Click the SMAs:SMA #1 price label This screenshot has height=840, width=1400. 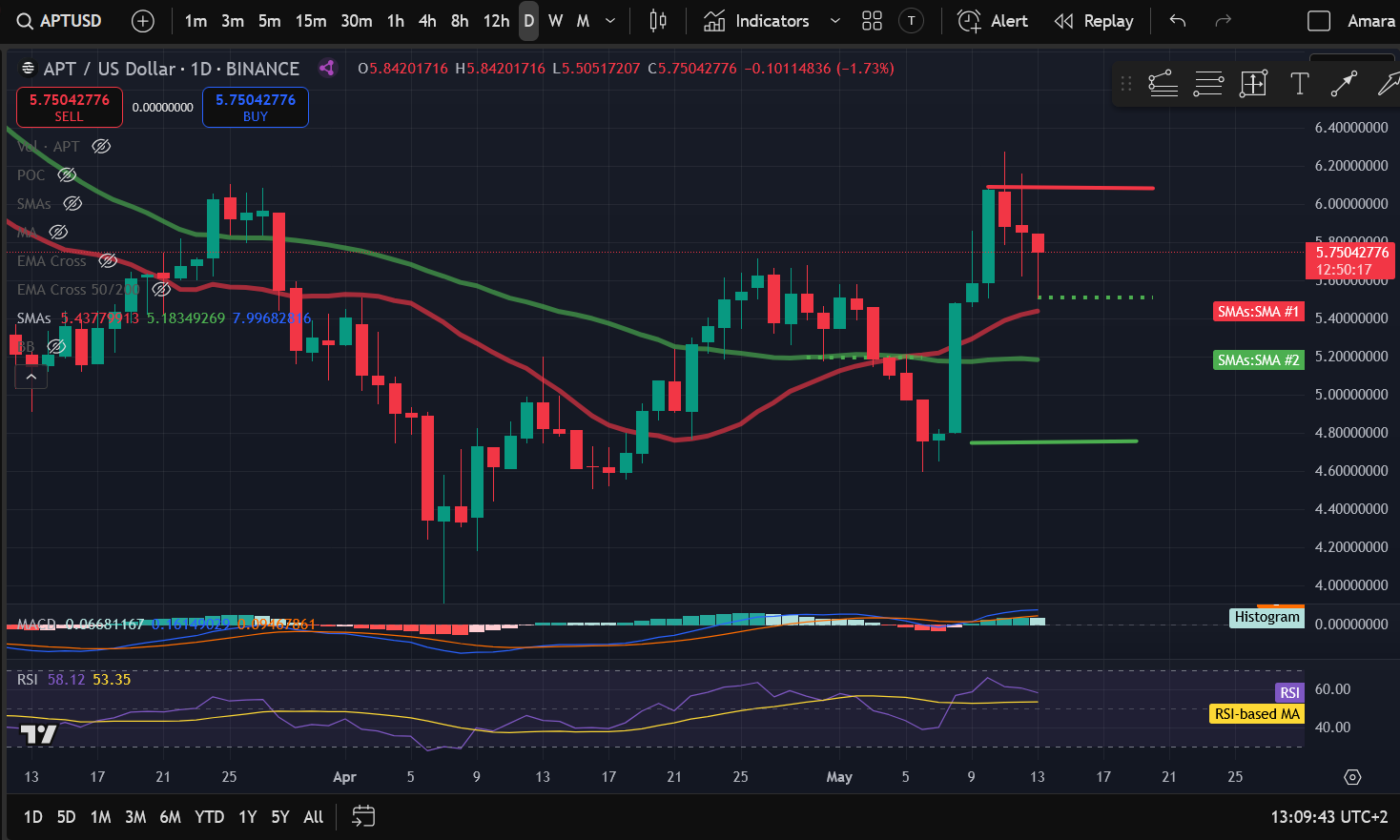tap(1258, 312)
